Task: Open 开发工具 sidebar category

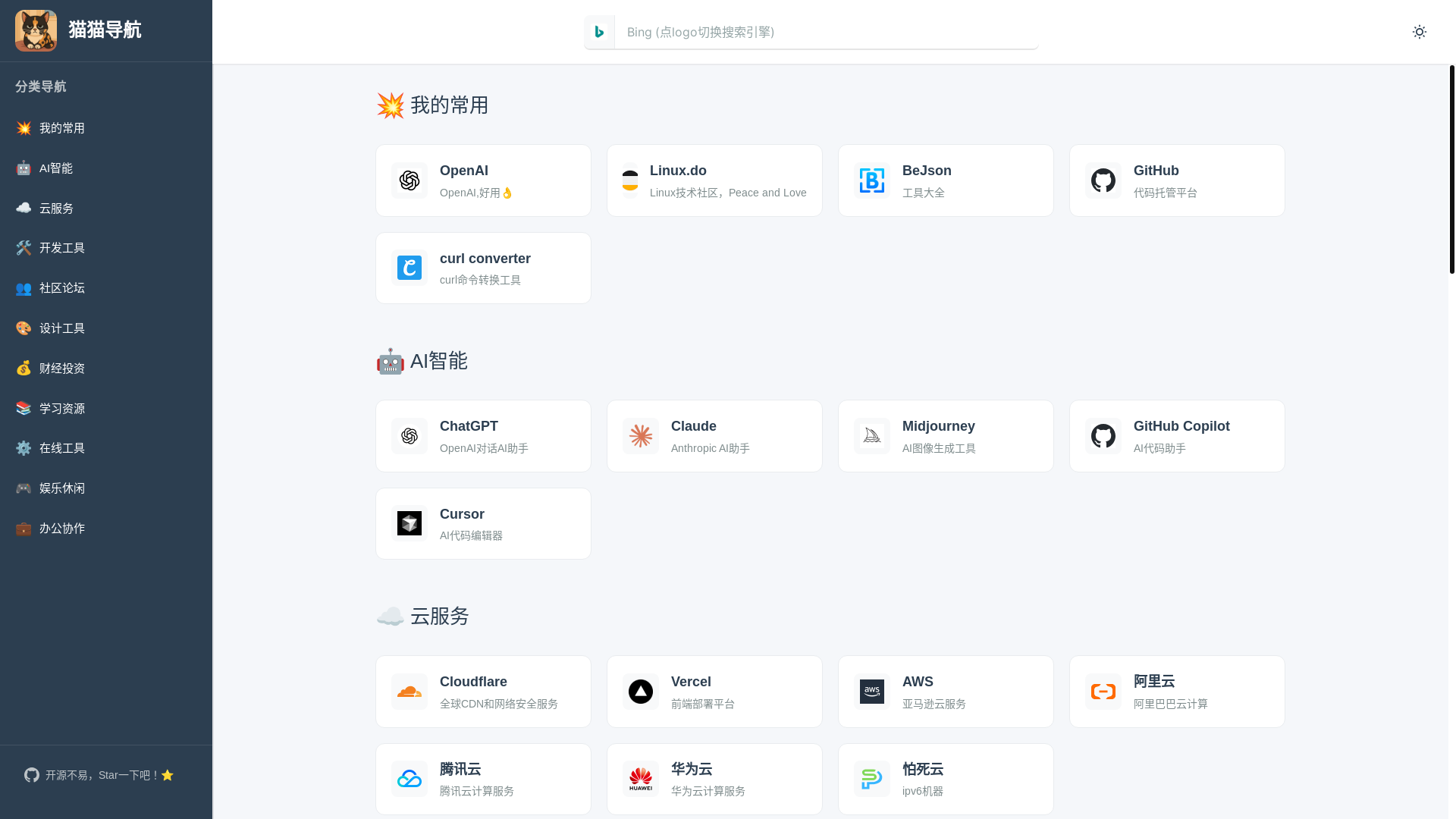Action: pos(106,248)
